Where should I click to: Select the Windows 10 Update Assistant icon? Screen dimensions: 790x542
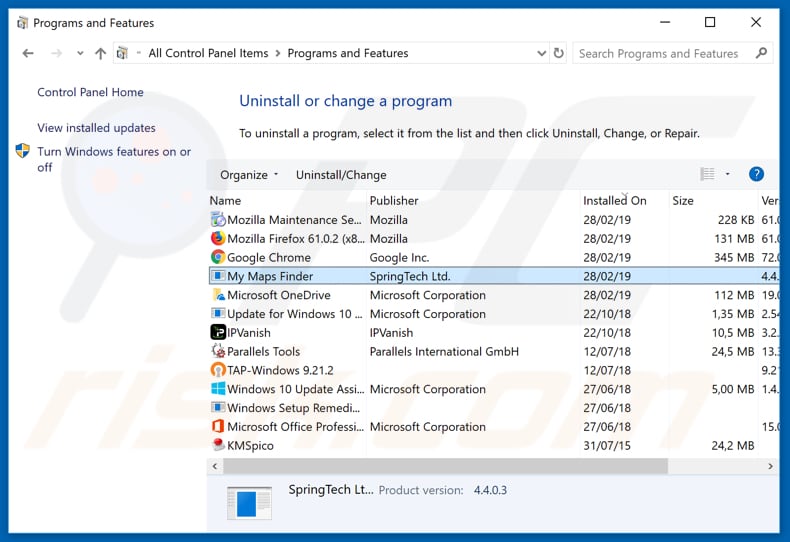(x=218, y=388)
